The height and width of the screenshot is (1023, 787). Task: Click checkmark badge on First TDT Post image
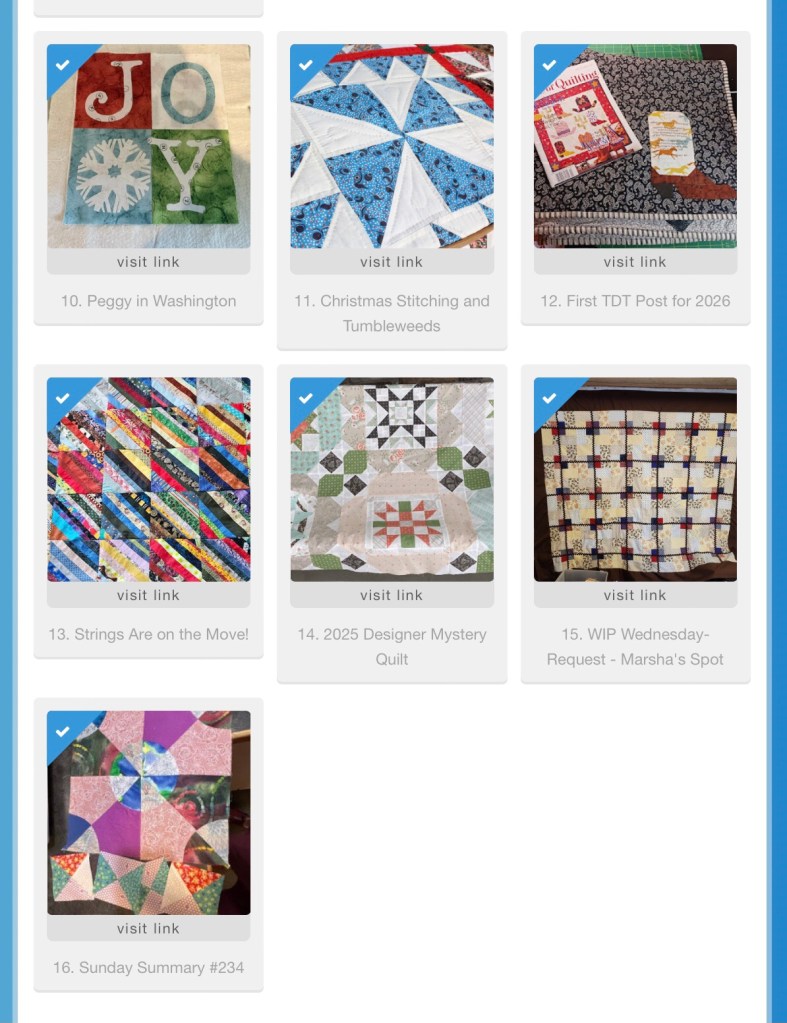click(549, 65)
